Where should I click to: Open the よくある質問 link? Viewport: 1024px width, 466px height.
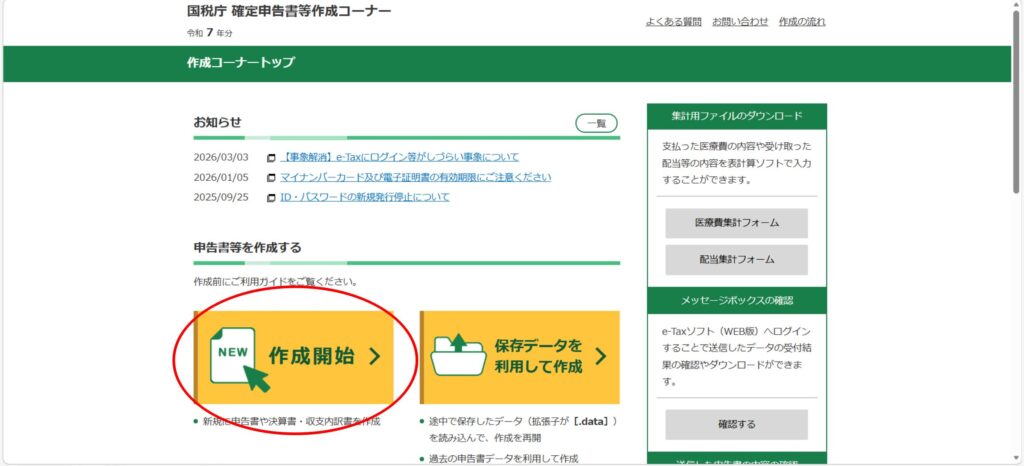pyautogui.click(x=673, y=22)
